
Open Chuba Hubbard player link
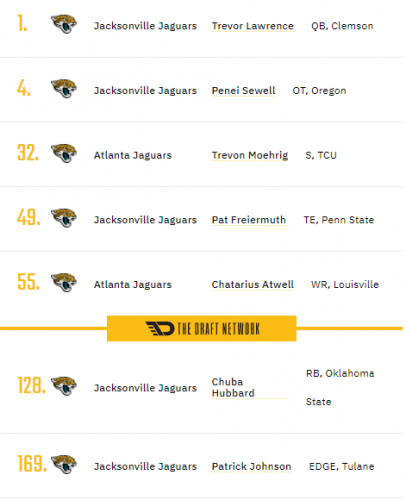coord(233,387)
